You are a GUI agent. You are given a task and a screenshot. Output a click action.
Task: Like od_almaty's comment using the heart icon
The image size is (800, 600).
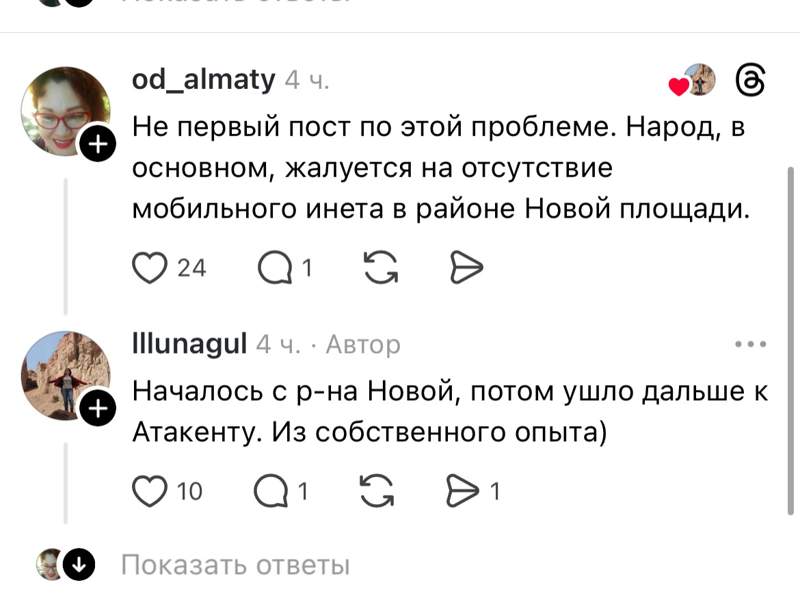(x=150, y=267)
